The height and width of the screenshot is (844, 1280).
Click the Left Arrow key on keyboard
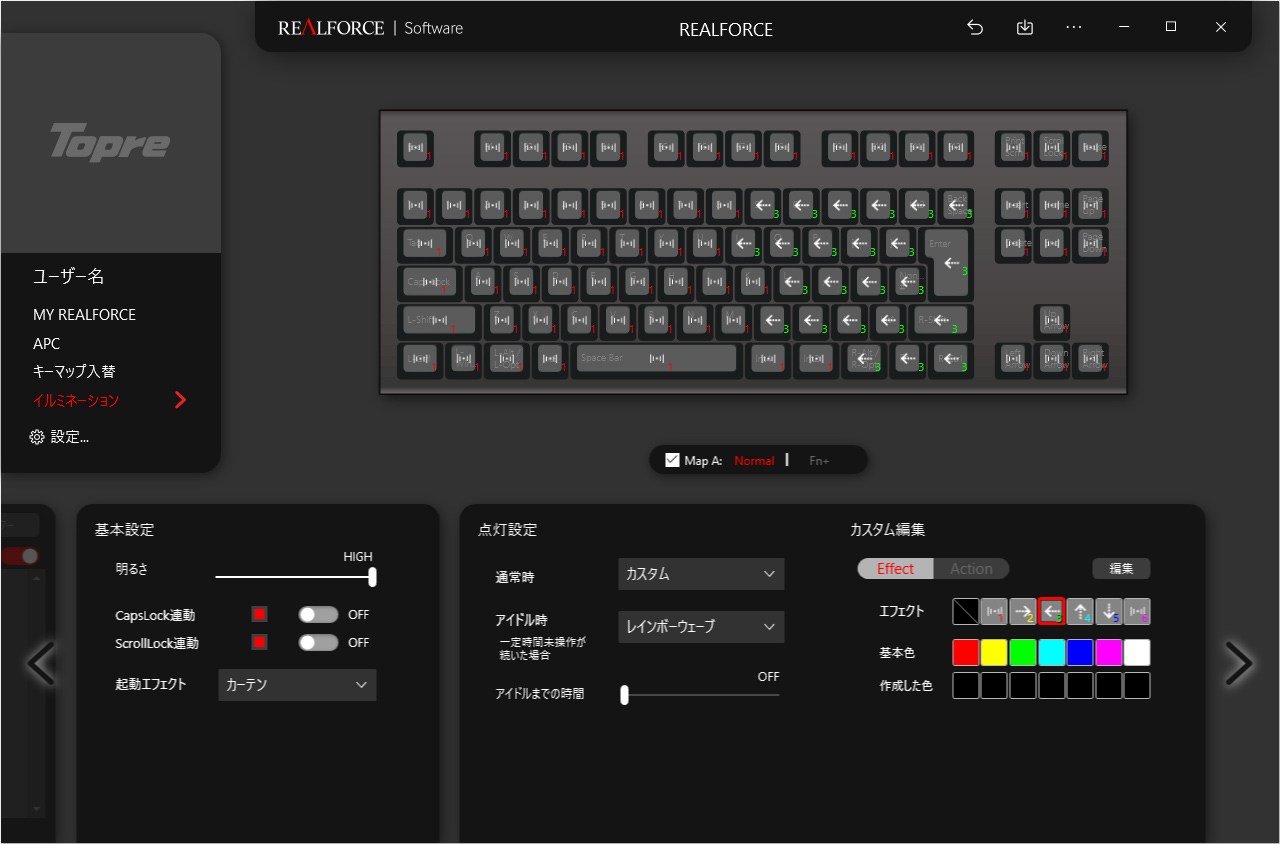pos(1014,359)
